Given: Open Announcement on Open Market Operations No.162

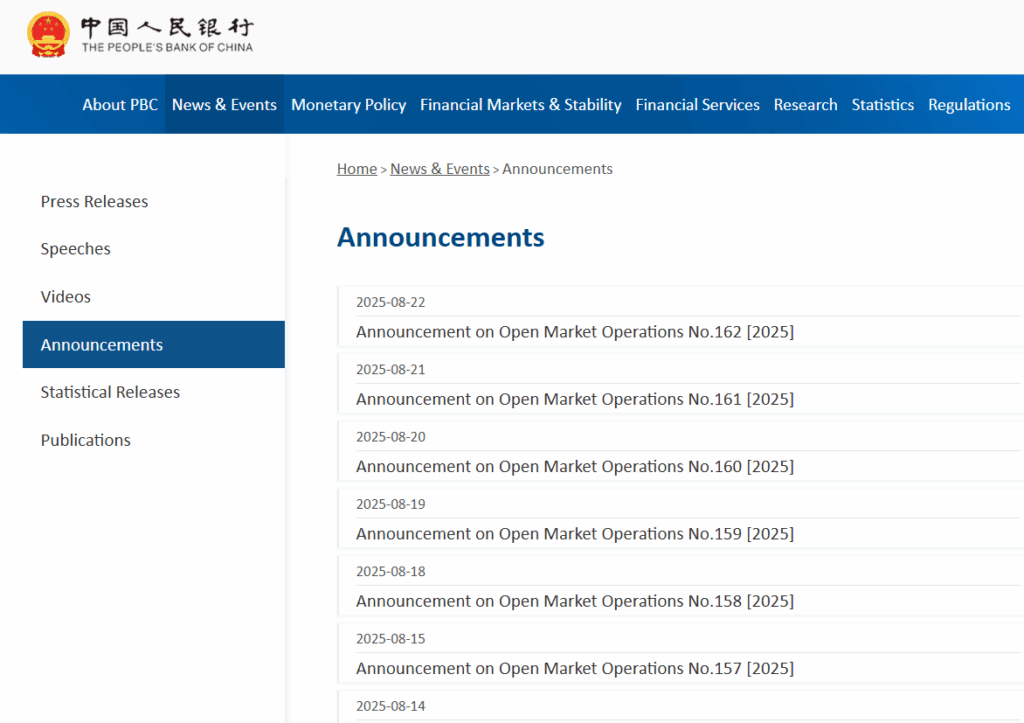Looking at the screenshot, I should pyautogui.click(x=575, y=332).
